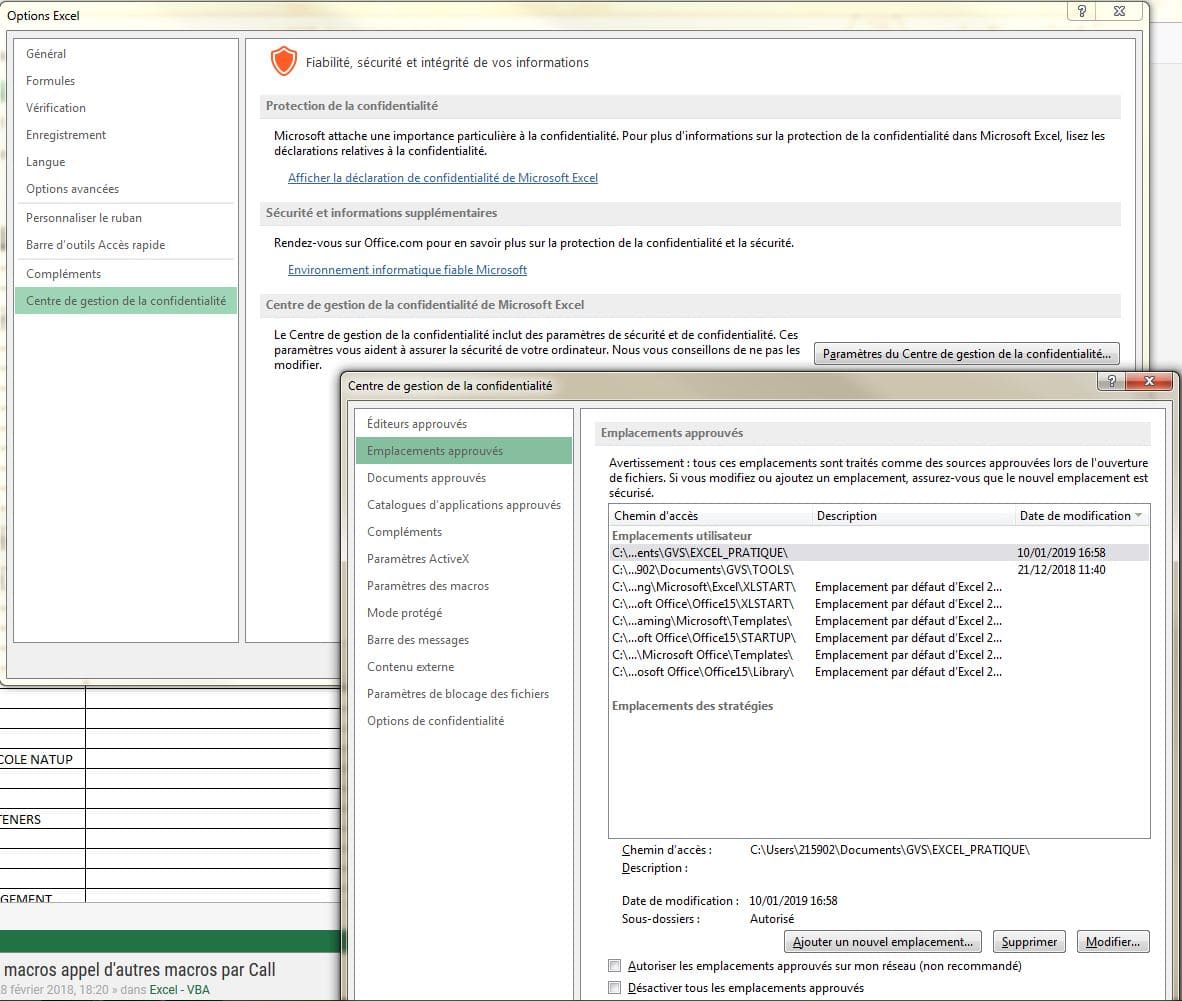The image size is (1182, 1001).
Task: Sort by Date de modification dropdown arrow
Action: coord(1138,516)
